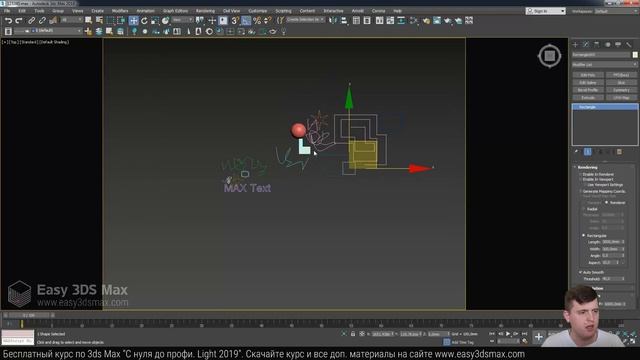Click the UVW Map modifier button

point(621,98)
